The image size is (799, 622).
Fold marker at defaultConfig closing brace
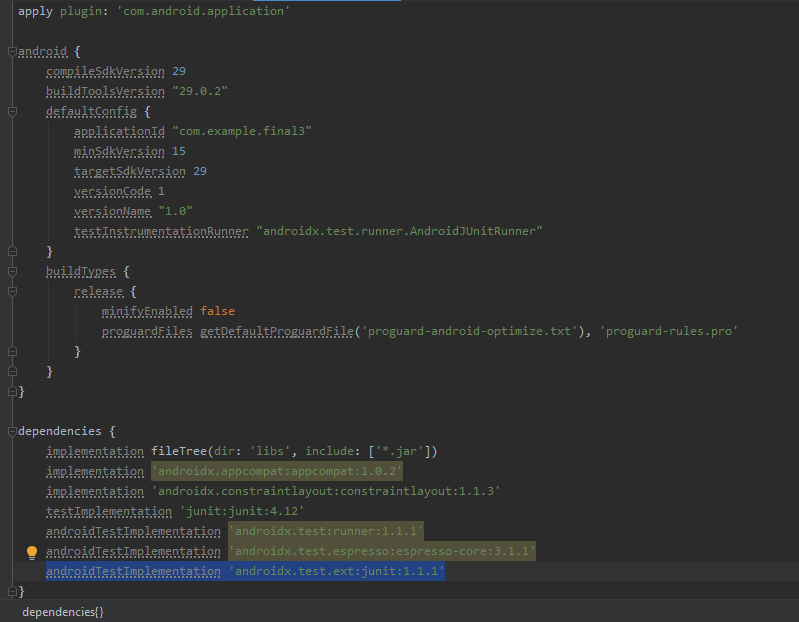click(x=12, y=251)
